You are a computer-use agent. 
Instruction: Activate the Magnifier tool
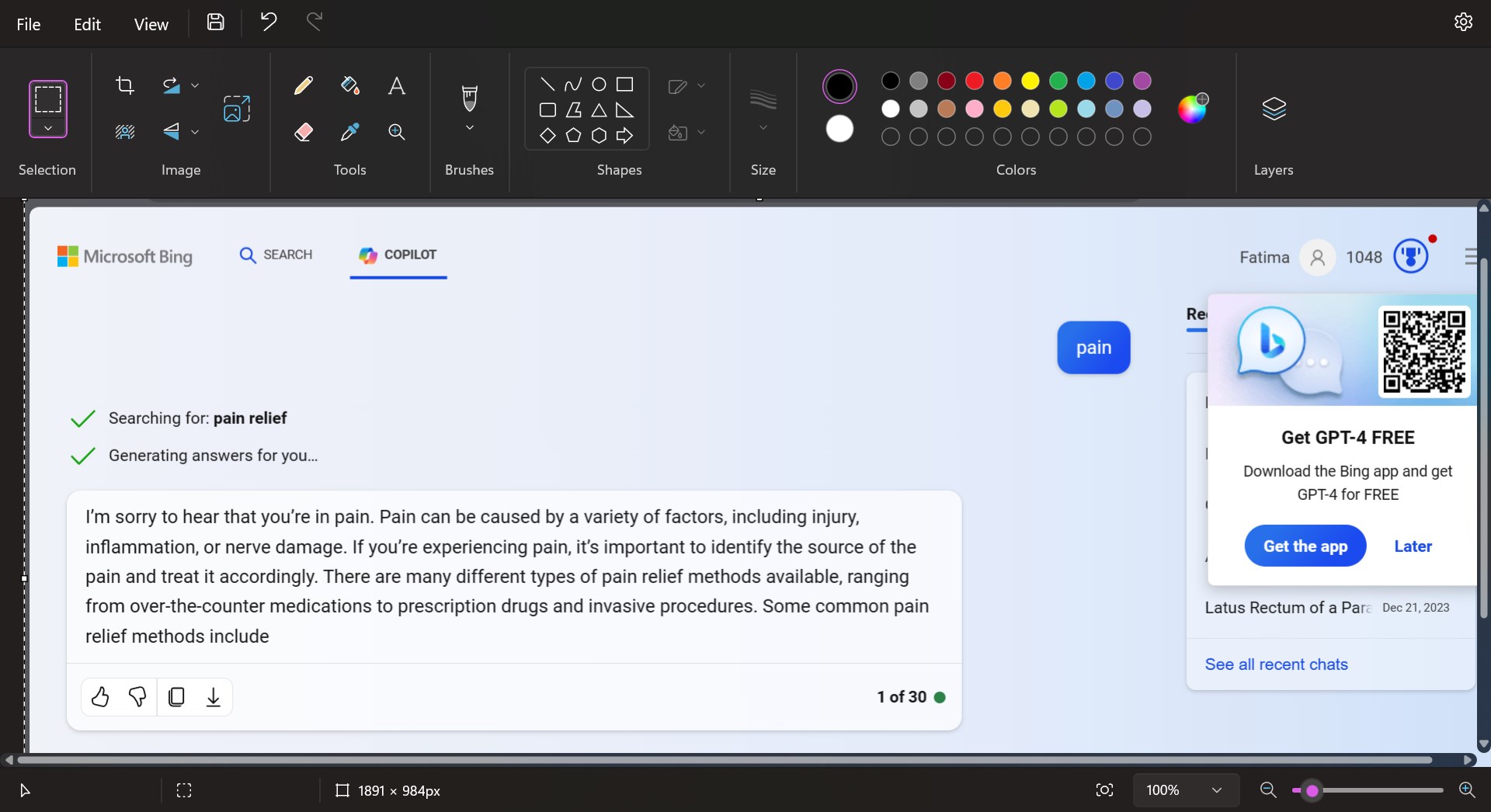(396, 132)
